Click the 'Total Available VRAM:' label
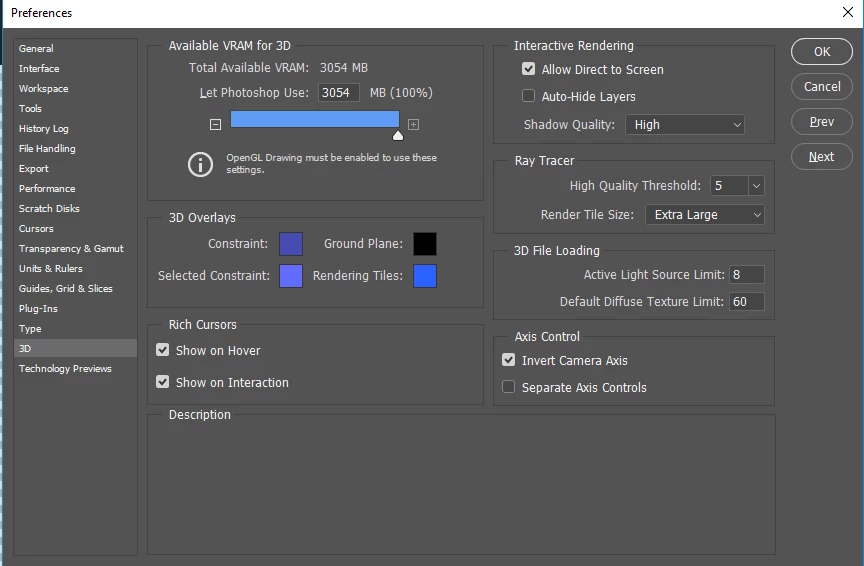 (249, 68)
